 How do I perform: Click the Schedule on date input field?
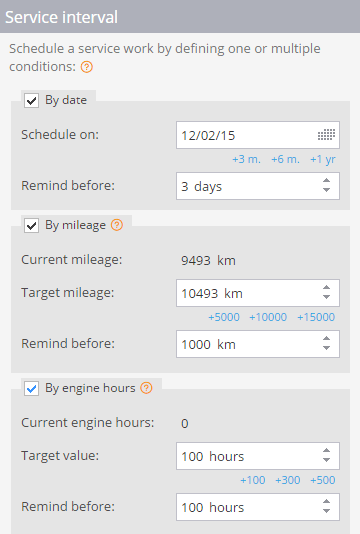tap(258, 135)
